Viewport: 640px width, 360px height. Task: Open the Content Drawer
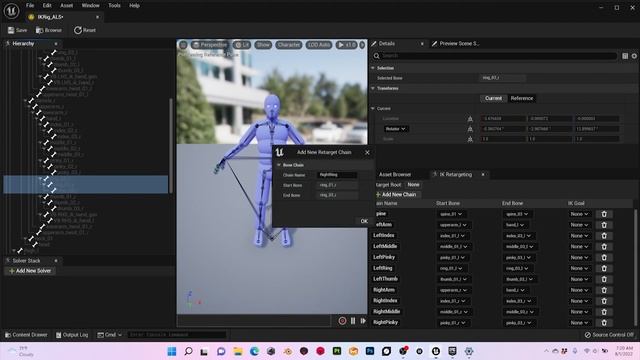(x=26, y=335)
